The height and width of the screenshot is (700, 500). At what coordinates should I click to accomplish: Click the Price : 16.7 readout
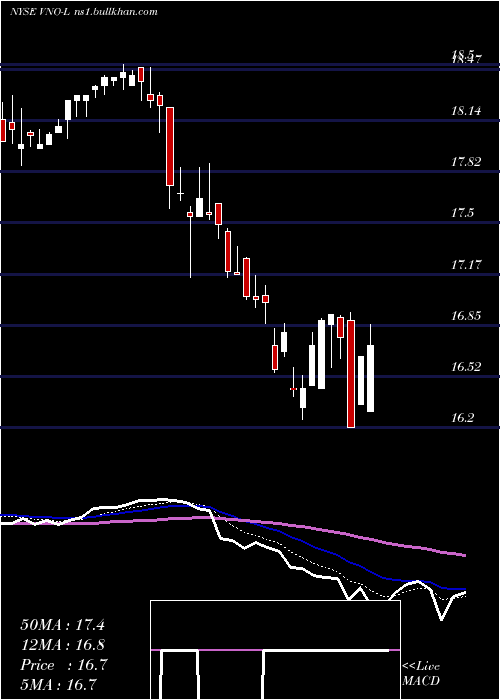(63, 665)
